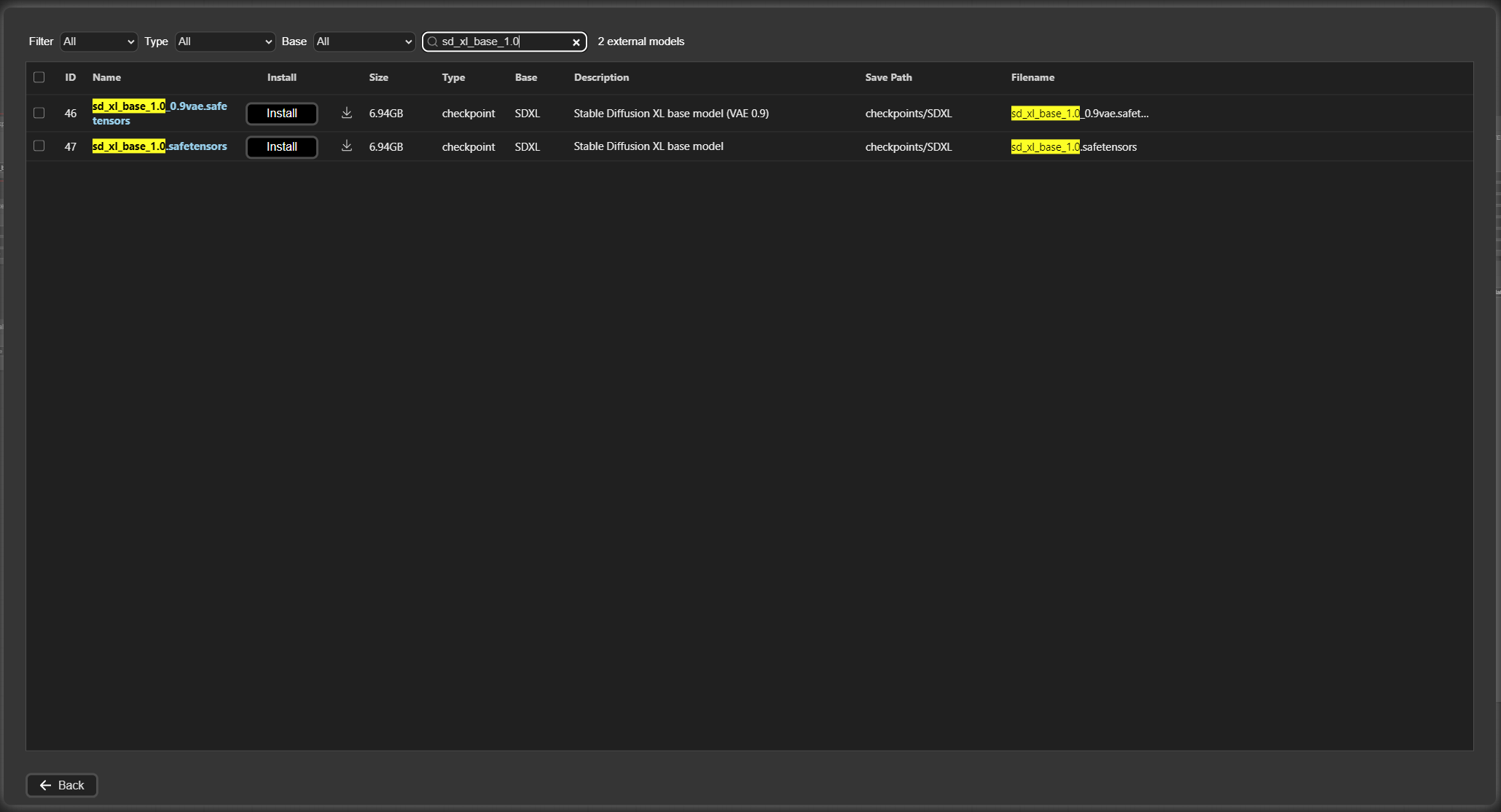The height and width of the screenshot is (812, 1501).
Task: Click the magnifier search icon
Action: (x=433, y=42)
